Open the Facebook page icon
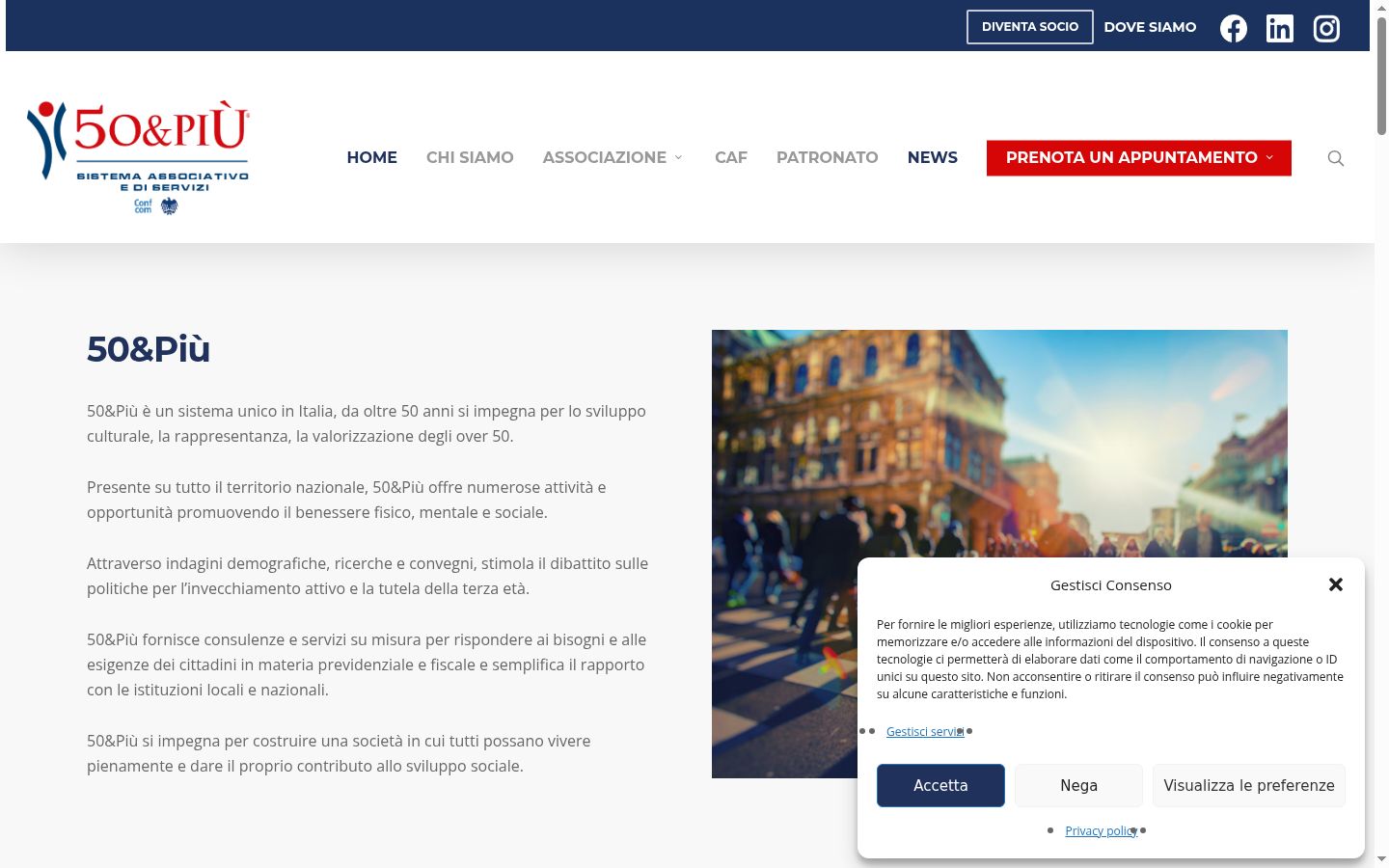Image resolution: width=1389 pixels, height=868 pixels. pos(1233,28)
